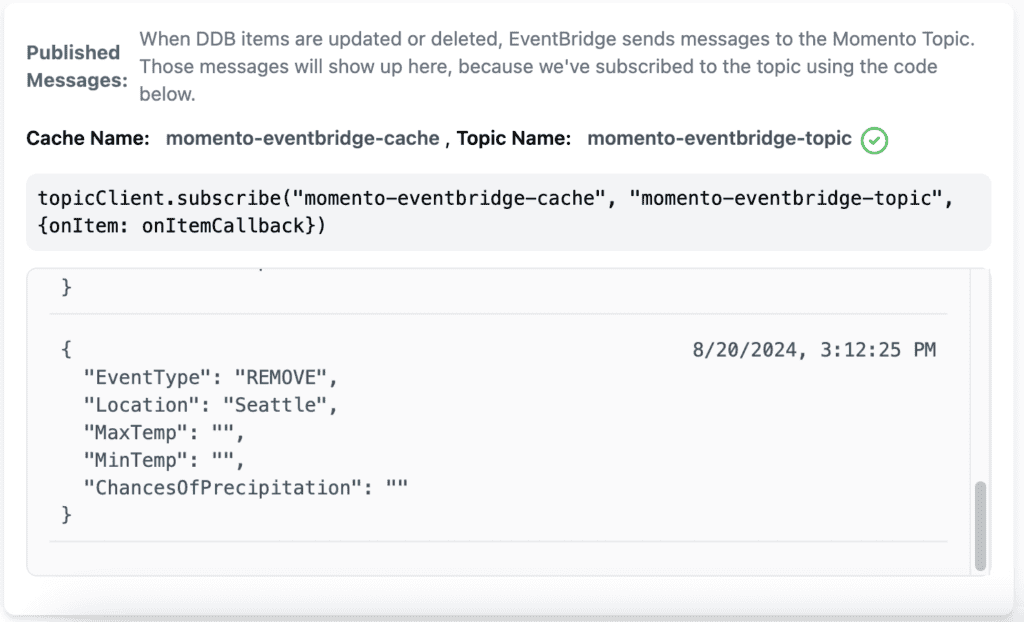Click the Cache Name label

coord(88,139)
